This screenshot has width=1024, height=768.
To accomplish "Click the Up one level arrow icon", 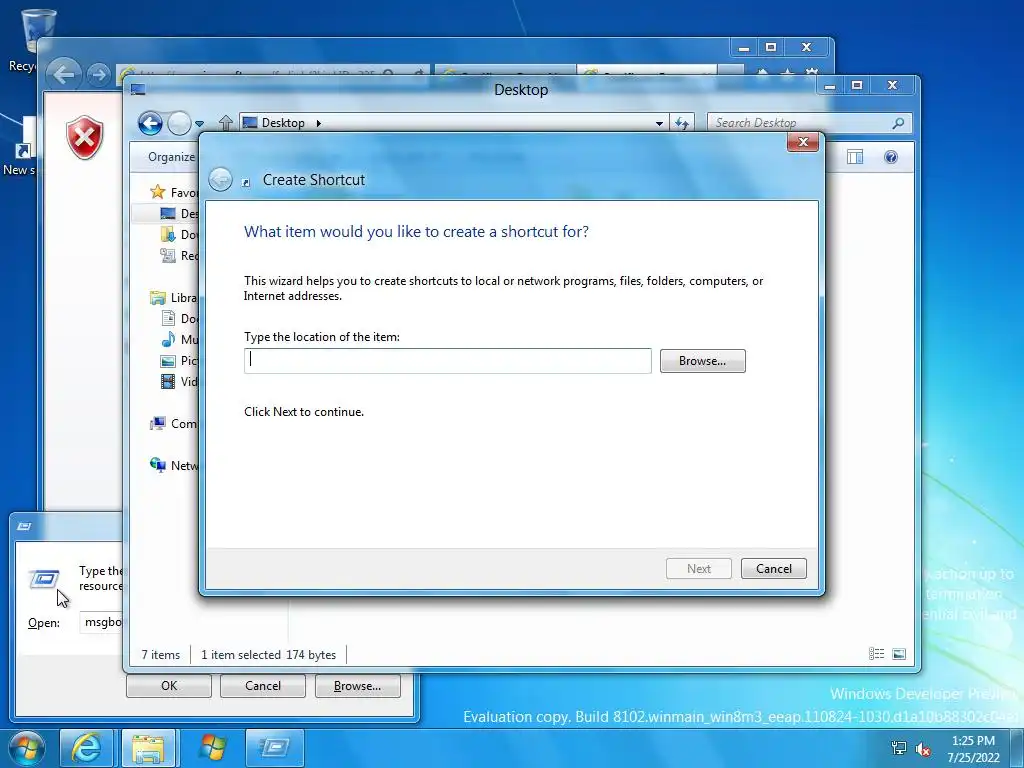I will point(226,123).
